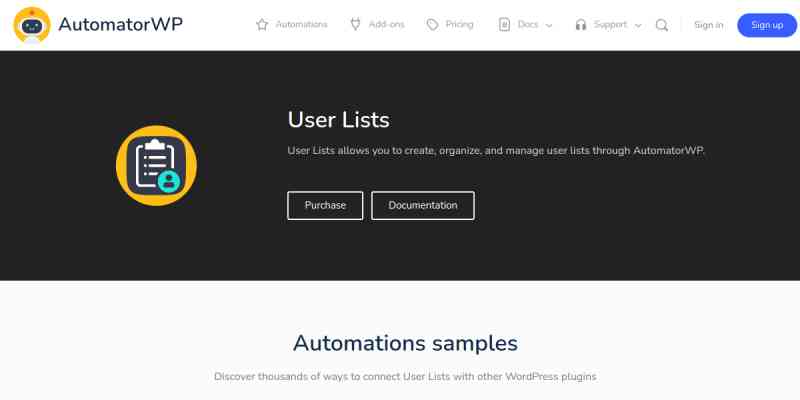Screen dimensions: 800x400
Task: Click the star icon beside Automations
Action: point(262,24)
